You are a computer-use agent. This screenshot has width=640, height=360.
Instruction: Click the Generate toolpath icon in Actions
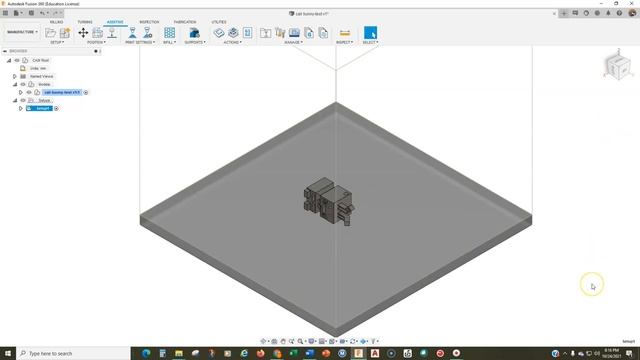[x=219, y=33]
